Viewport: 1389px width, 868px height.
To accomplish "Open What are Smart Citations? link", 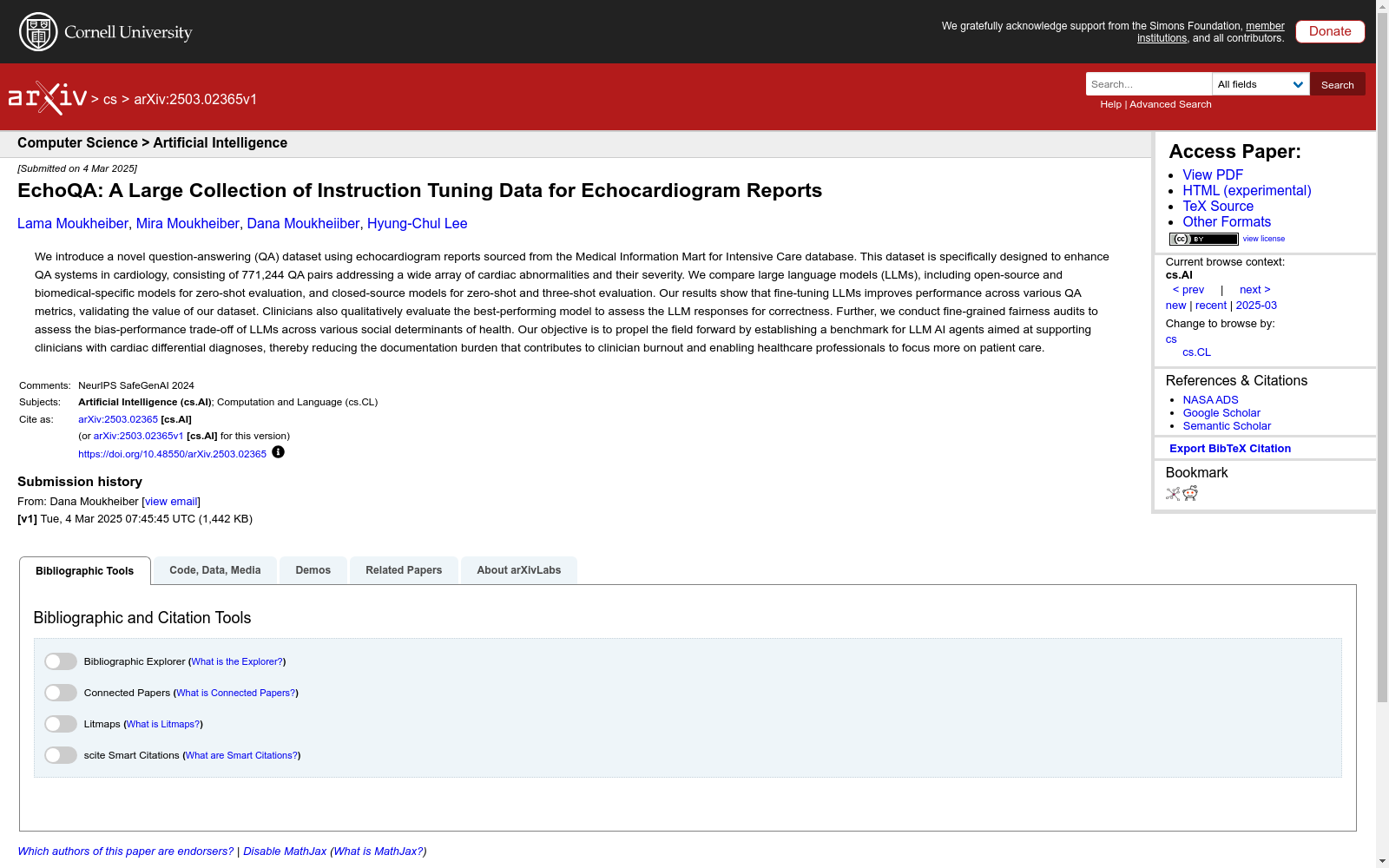I will pos(241,755).
